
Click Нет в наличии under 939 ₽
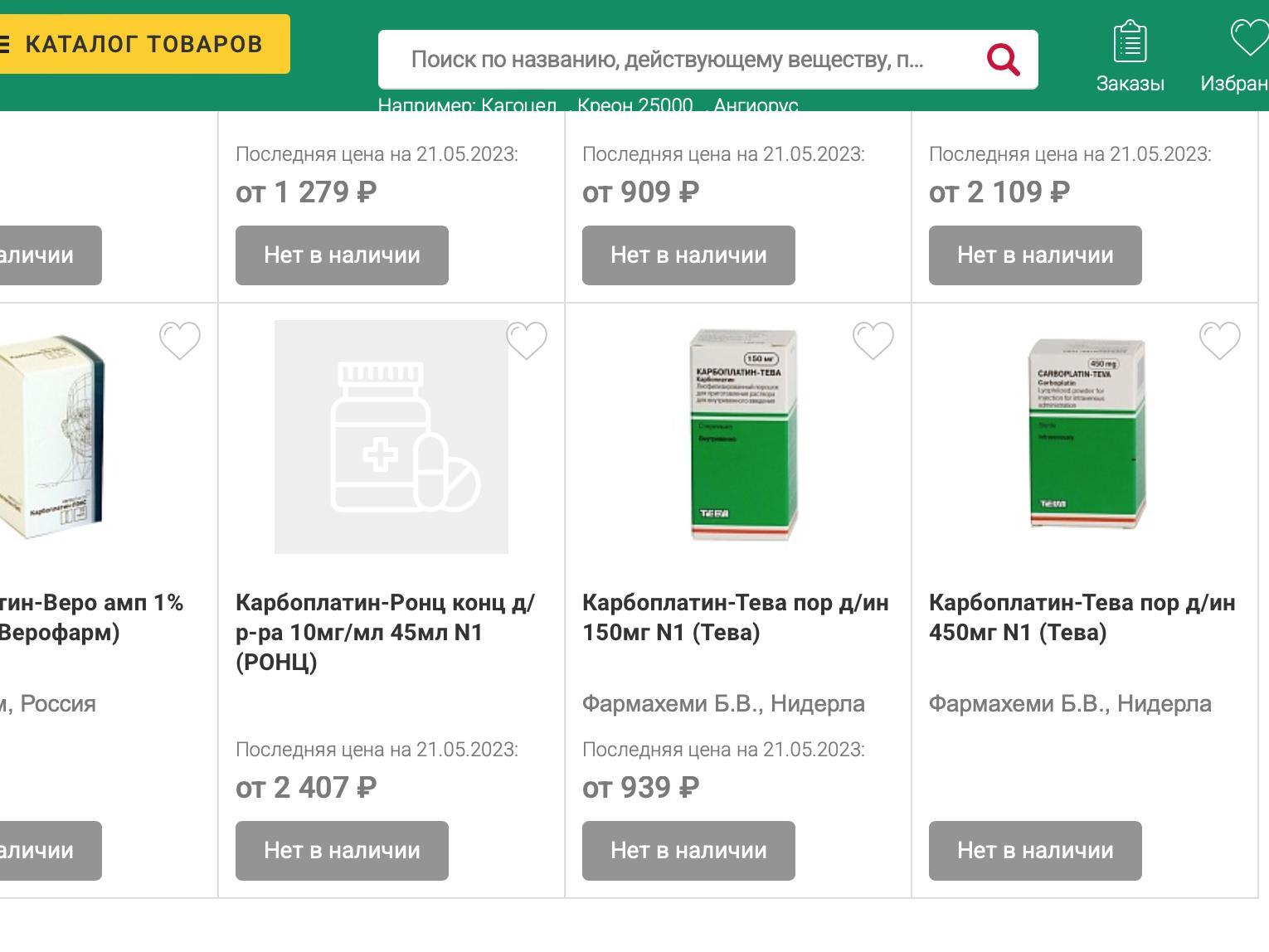[688, 851]
